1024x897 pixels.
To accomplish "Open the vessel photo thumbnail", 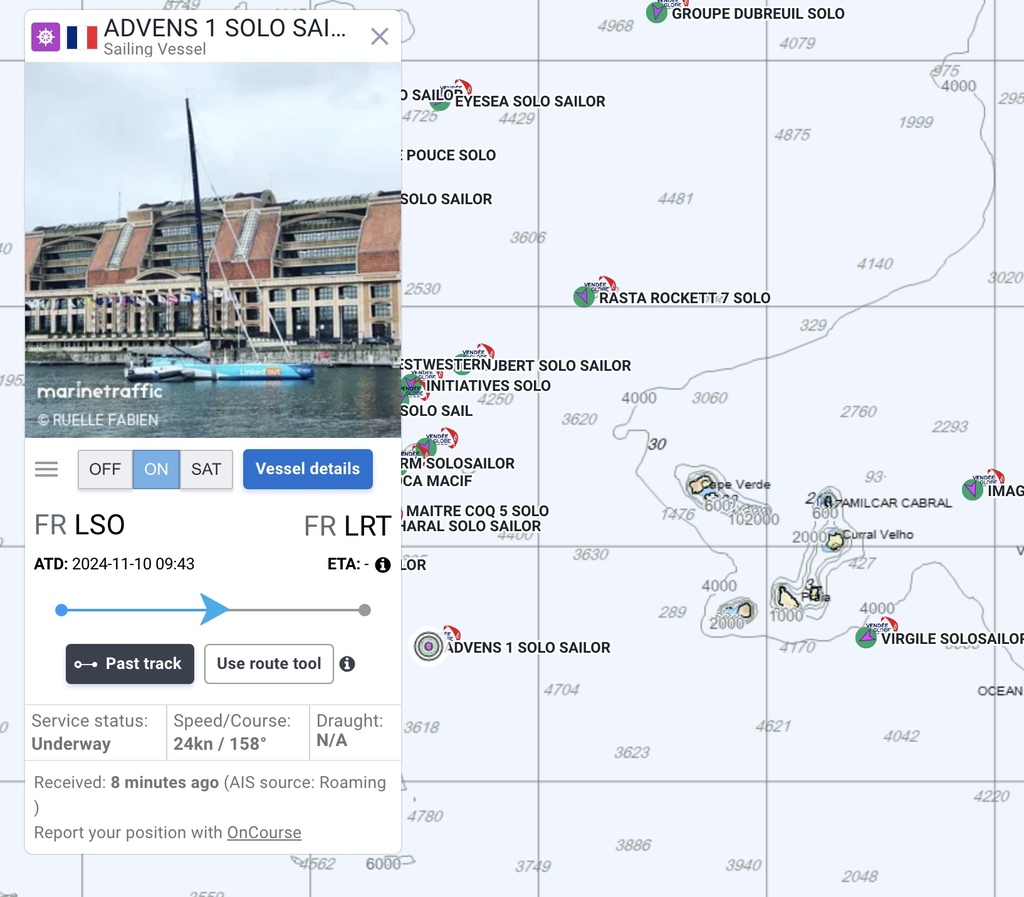I will coord(213,250).
